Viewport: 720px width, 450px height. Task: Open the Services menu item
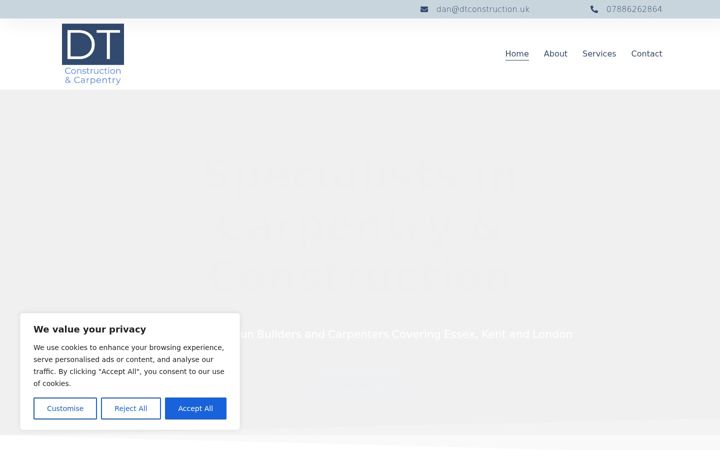point(599,54)
